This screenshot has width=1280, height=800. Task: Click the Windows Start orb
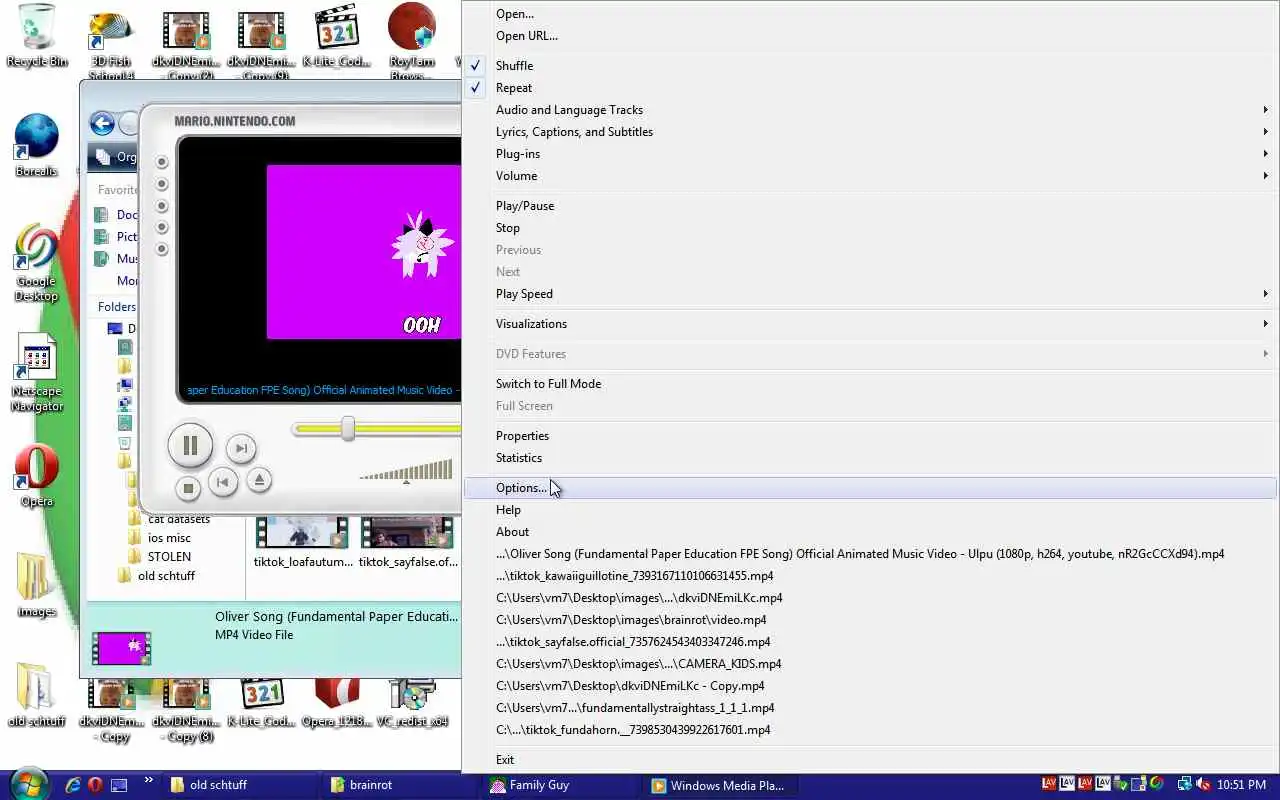(x=28, y=785)
